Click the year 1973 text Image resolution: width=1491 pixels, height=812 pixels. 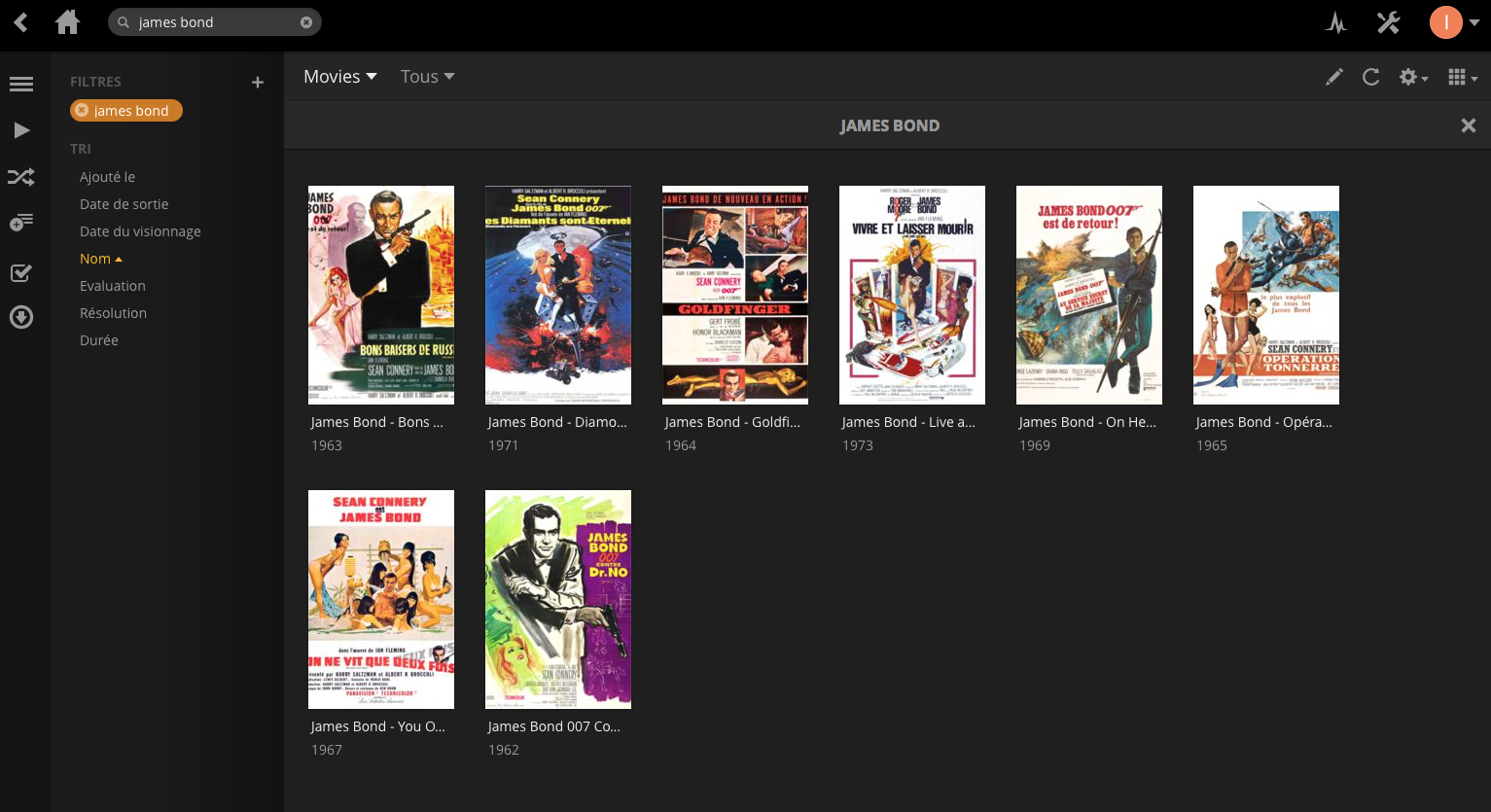point(858,445)
